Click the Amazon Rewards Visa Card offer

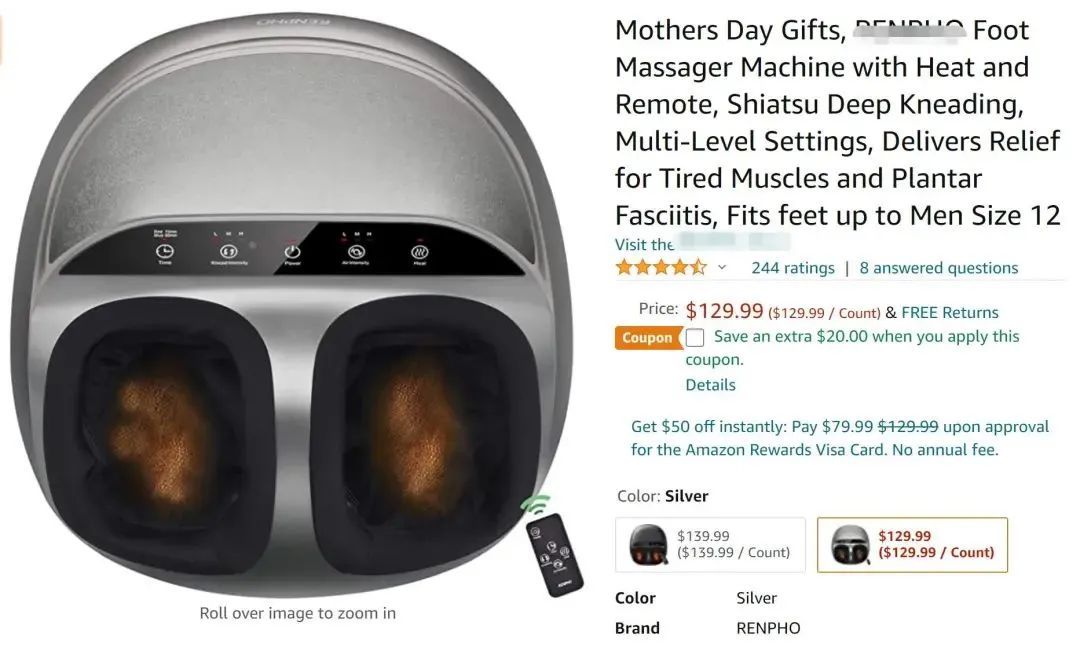840,438
